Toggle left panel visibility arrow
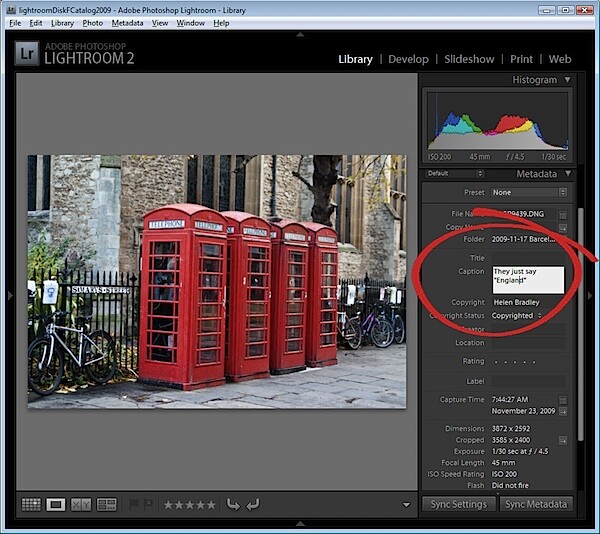Image resolution: width=600 pixels, height=534 pixels. click(10, 295)
